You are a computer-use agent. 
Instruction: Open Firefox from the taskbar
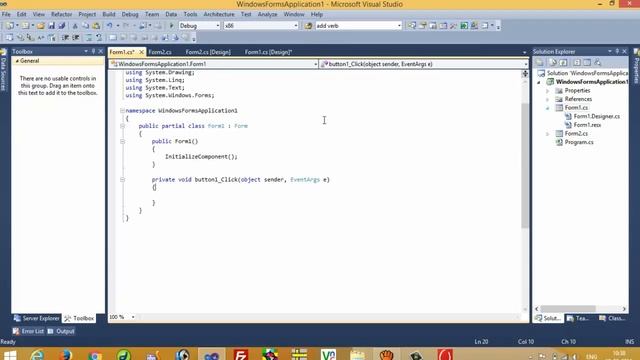[x=66, y=354]
